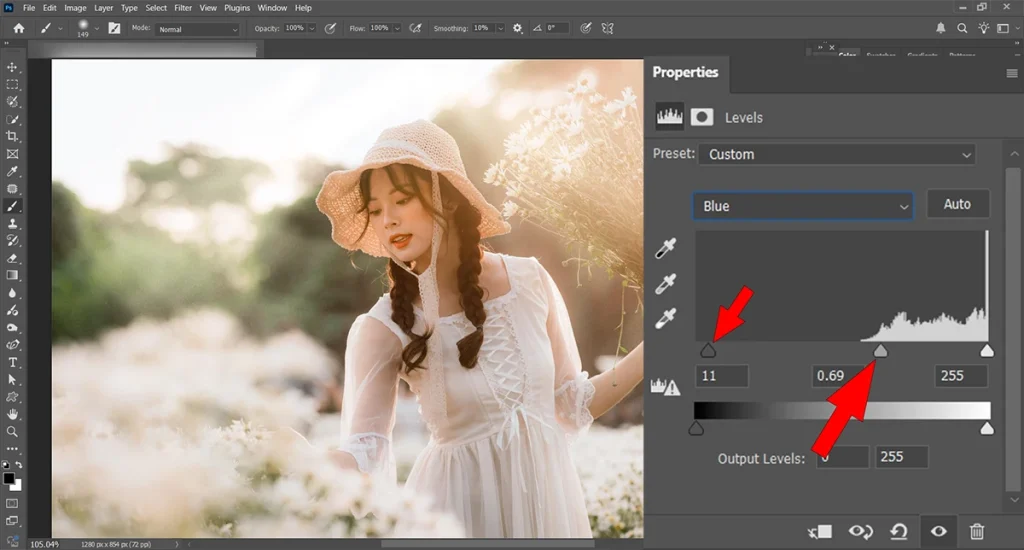Click the midtone gamma input slider handle
Image resolution: width=1024 pixels, height=550 pixels.
click(880, 351)
